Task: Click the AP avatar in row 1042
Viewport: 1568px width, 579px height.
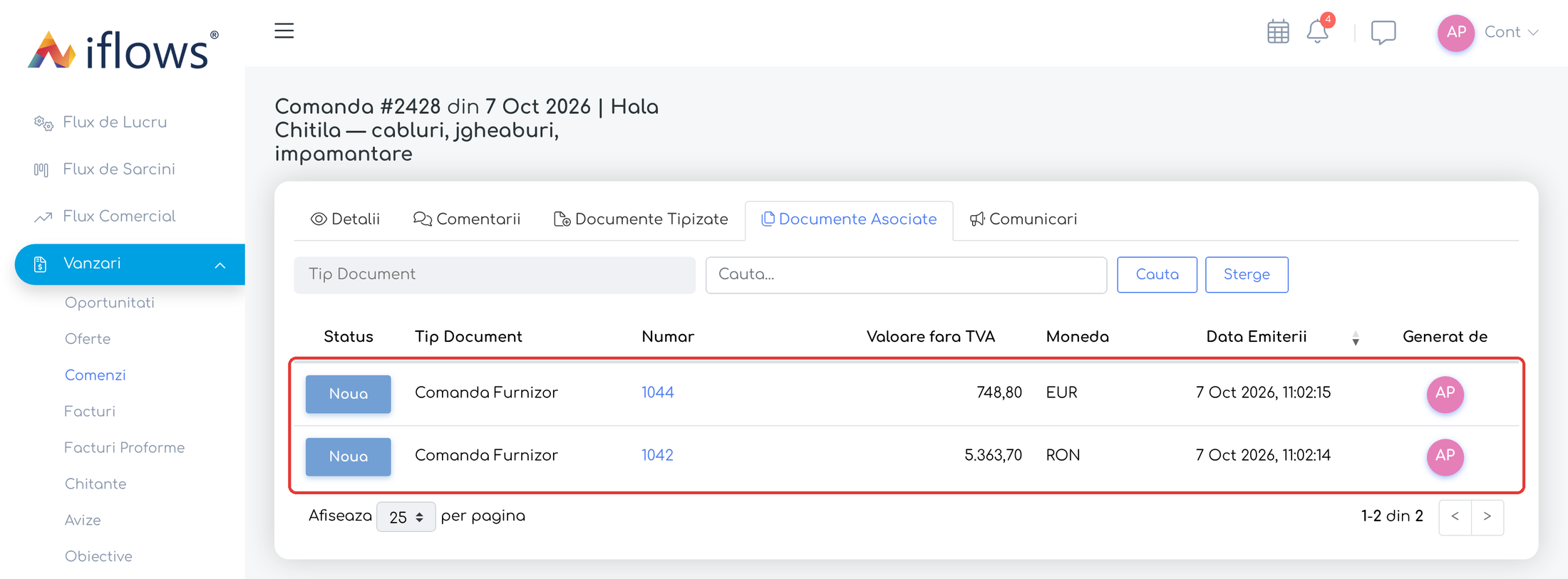Action: point(1445,457)
